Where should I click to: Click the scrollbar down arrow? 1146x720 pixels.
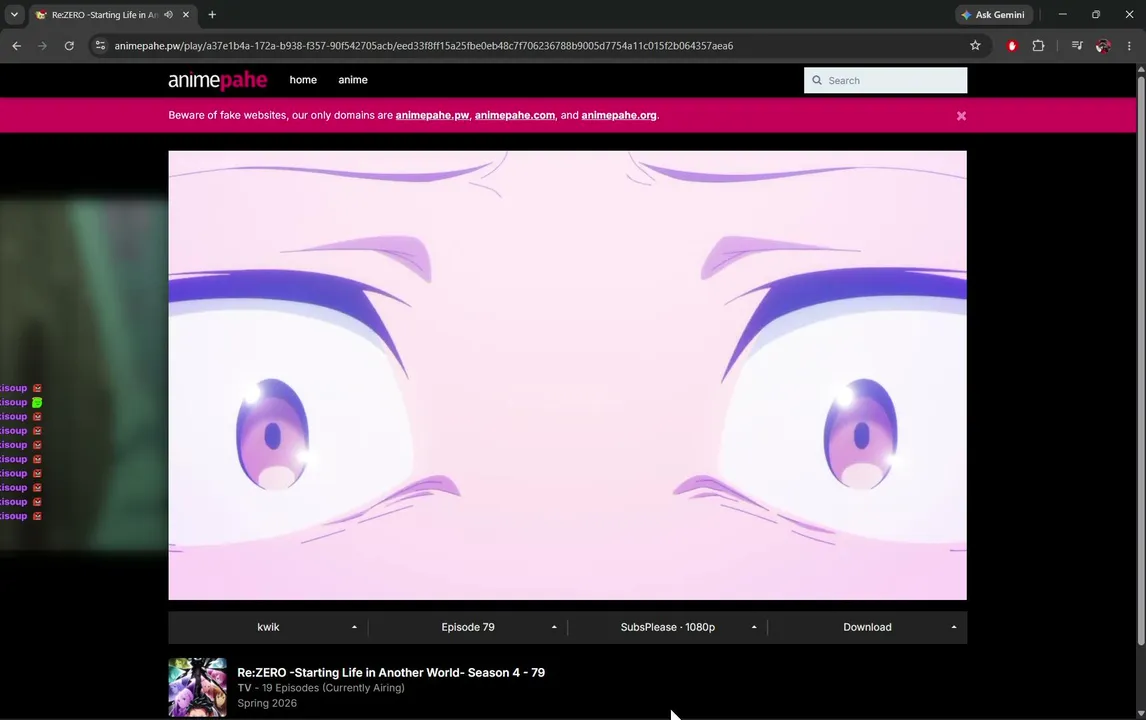1141,714
